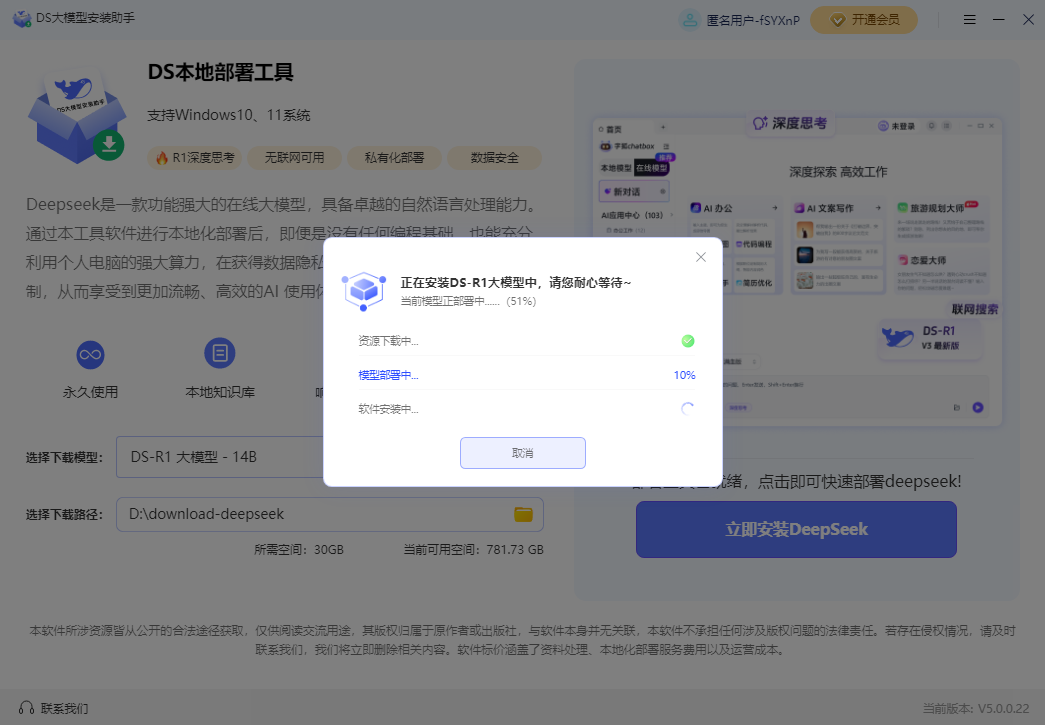Click the 立即安装DeepSeek button

pos(796,529)
